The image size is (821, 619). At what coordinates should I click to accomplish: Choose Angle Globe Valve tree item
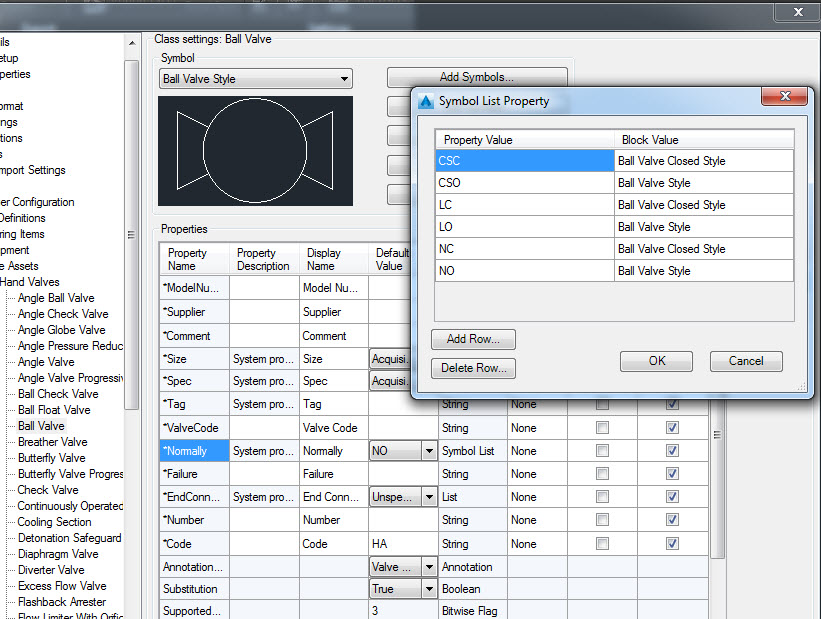point(61,330)
